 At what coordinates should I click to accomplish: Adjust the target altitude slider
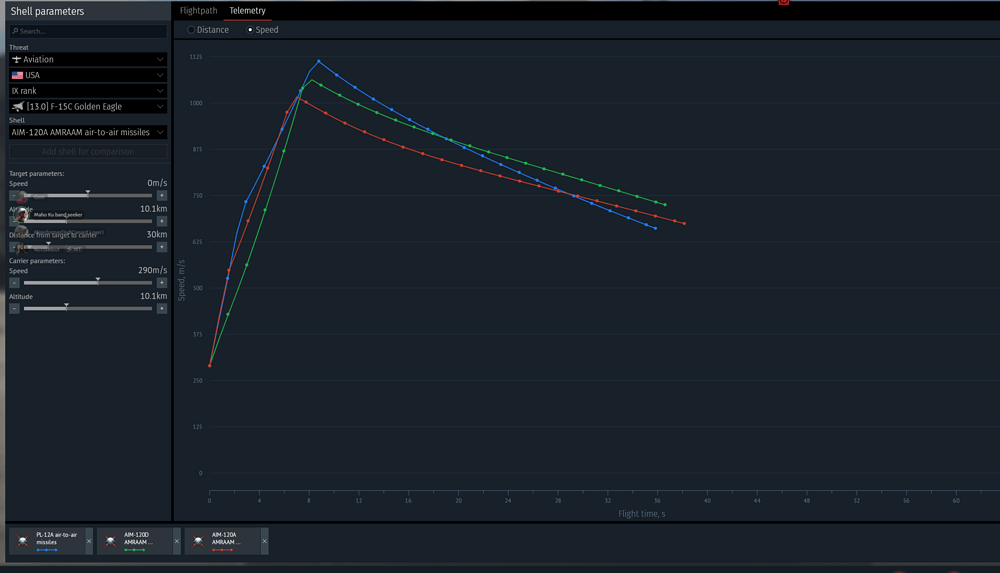(88, 221)
